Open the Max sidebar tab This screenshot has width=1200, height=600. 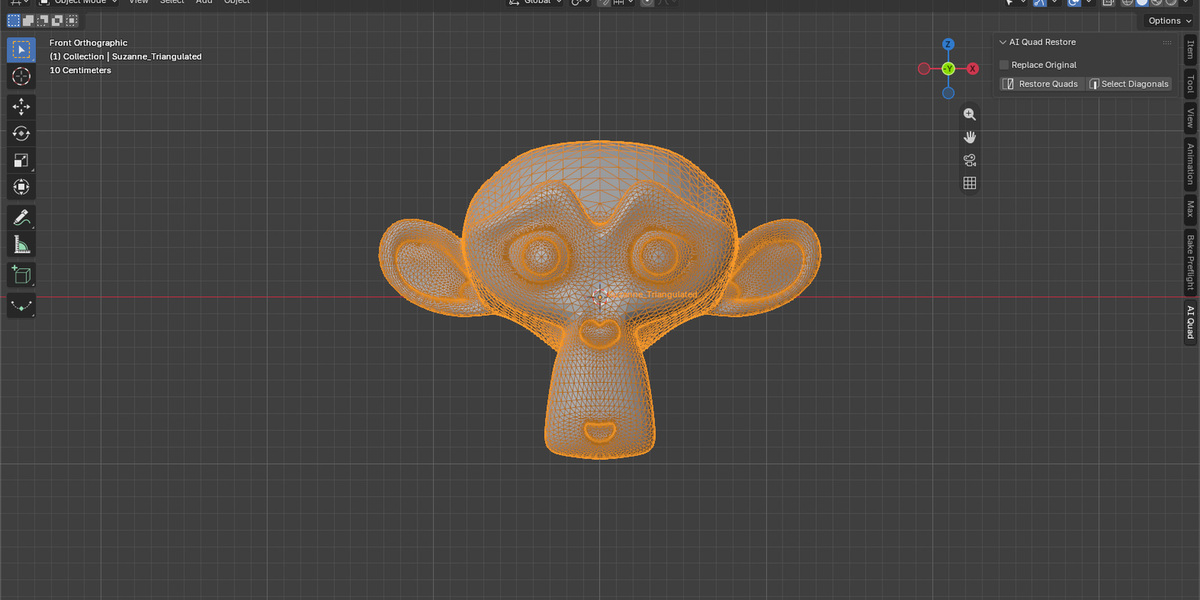(1190, 209)
